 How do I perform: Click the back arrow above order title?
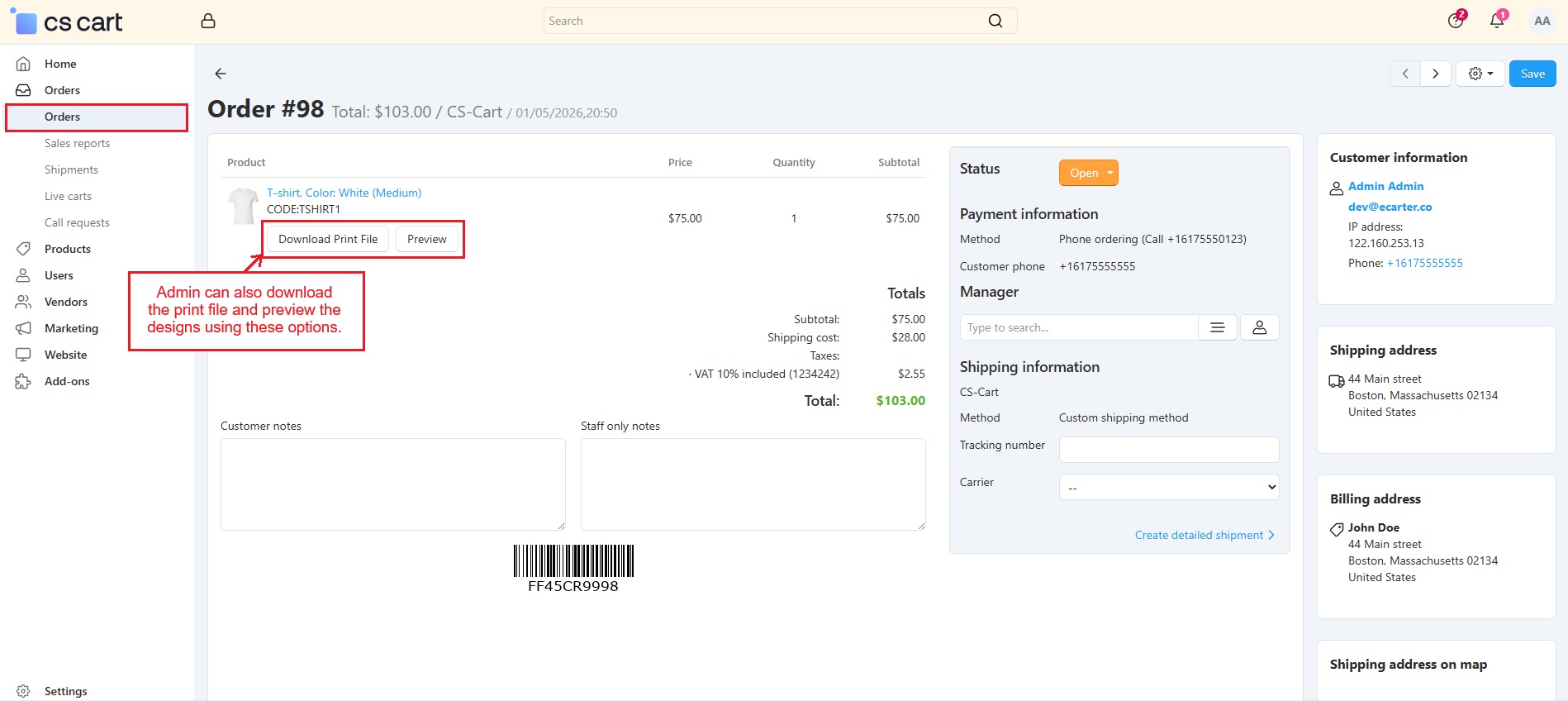point(220,74)
